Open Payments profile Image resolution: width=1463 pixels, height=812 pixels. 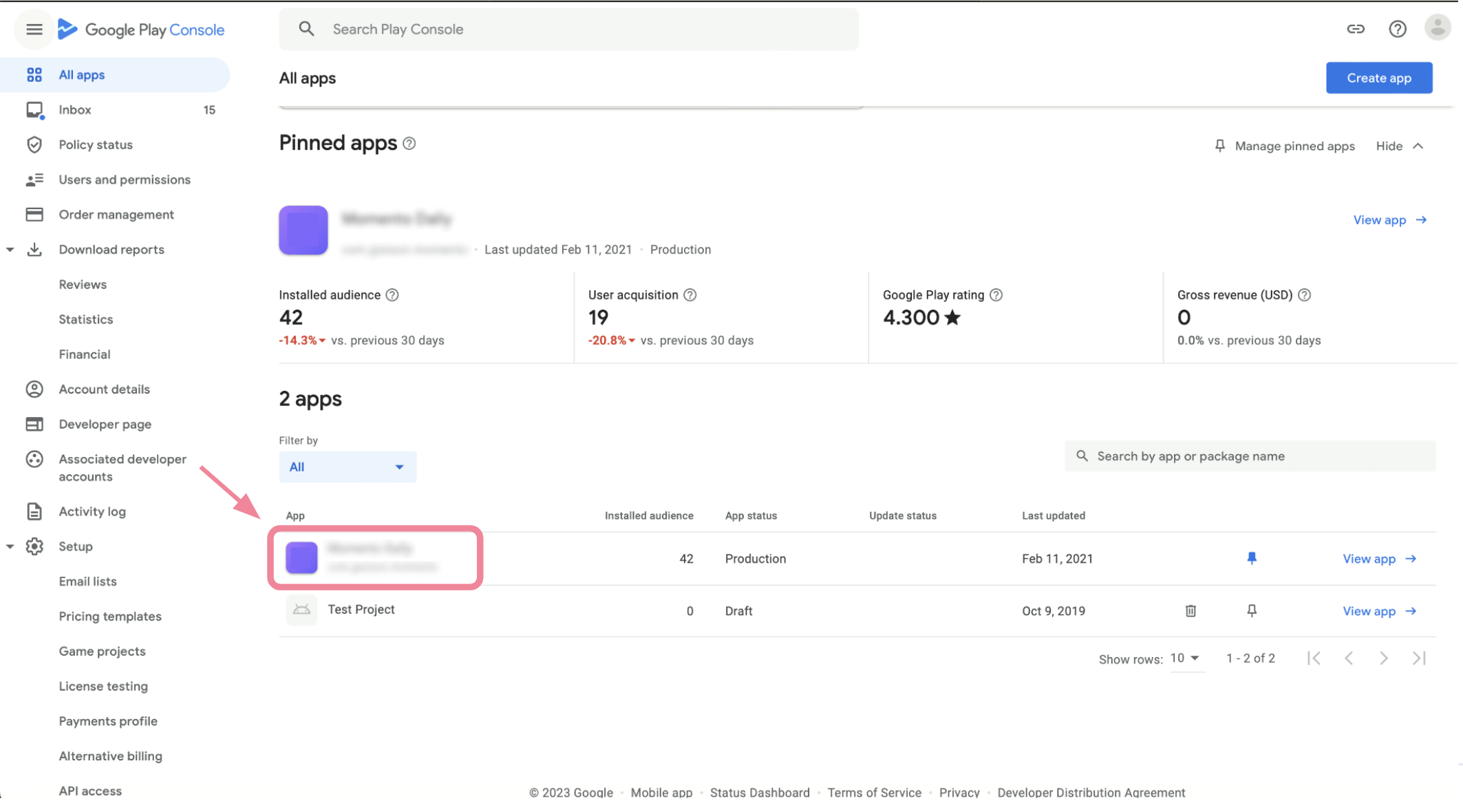point(108,721)
